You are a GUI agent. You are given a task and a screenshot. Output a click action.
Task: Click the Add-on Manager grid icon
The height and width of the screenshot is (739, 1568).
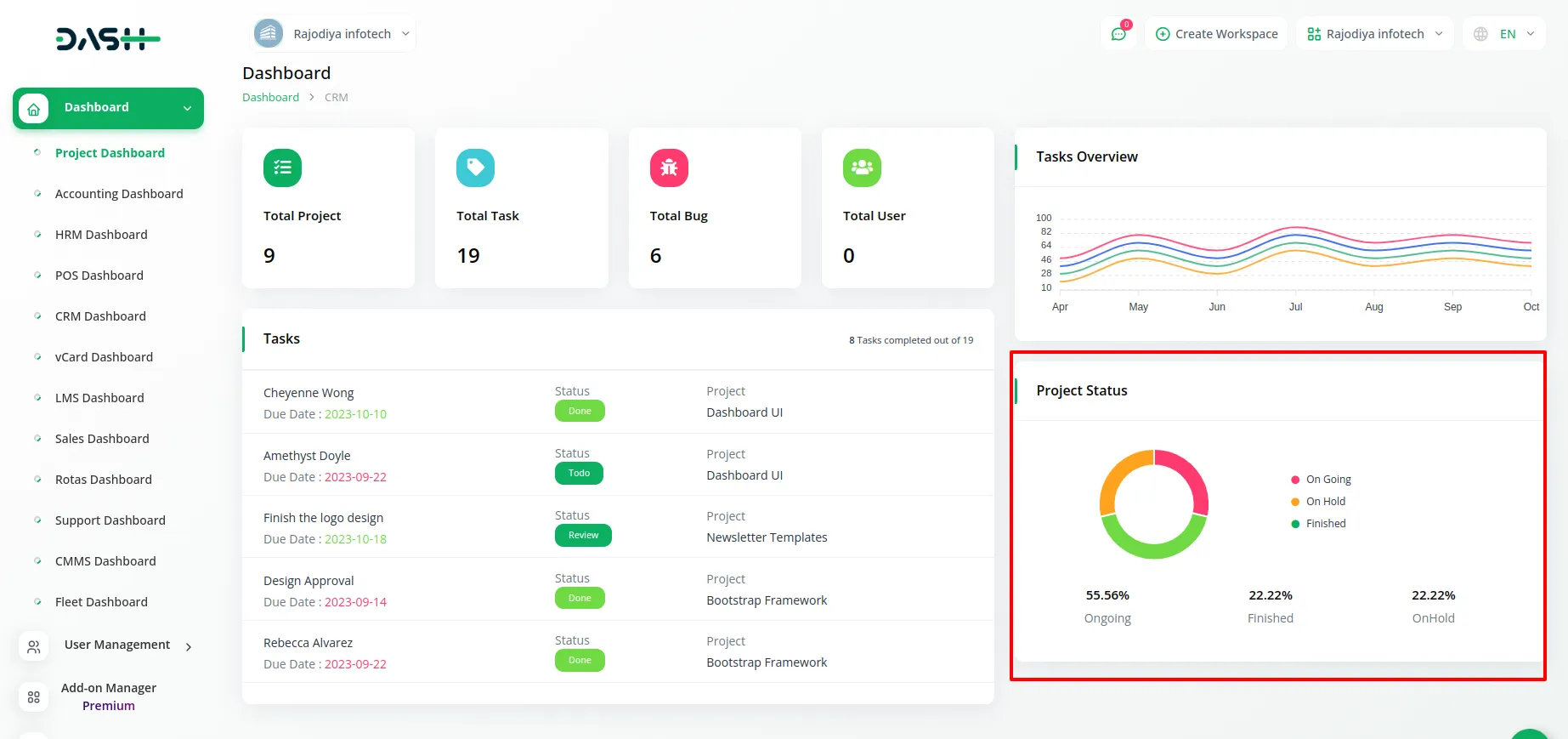click(x=34, y=696)
